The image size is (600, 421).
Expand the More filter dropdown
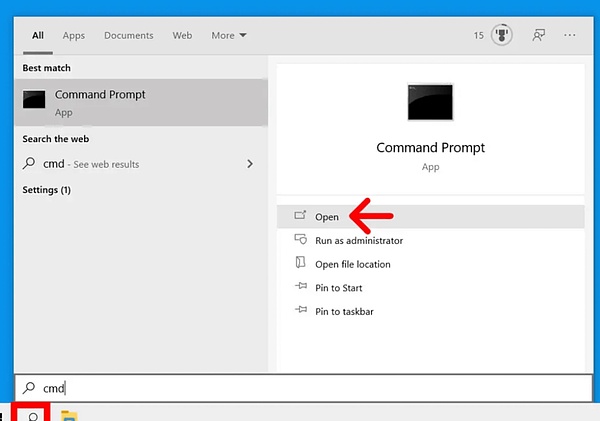[229, 36]
